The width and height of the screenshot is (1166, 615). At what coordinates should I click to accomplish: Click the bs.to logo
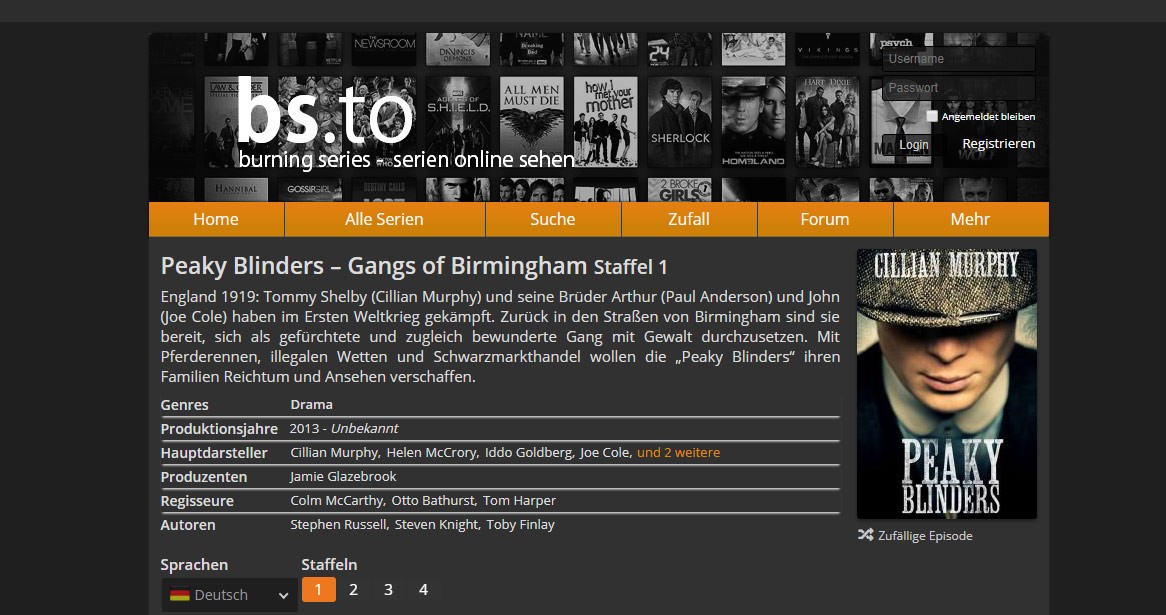pos(324,112)
